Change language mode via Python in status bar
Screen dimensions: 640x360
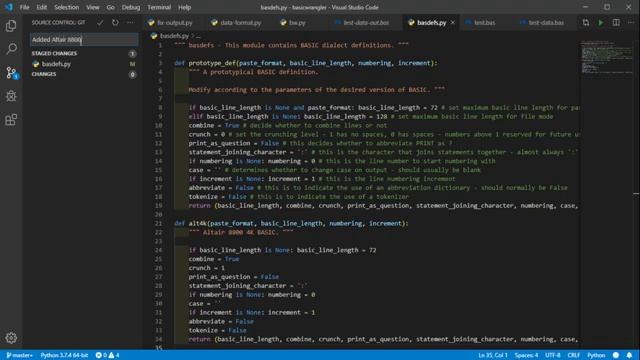coord(596,355)
